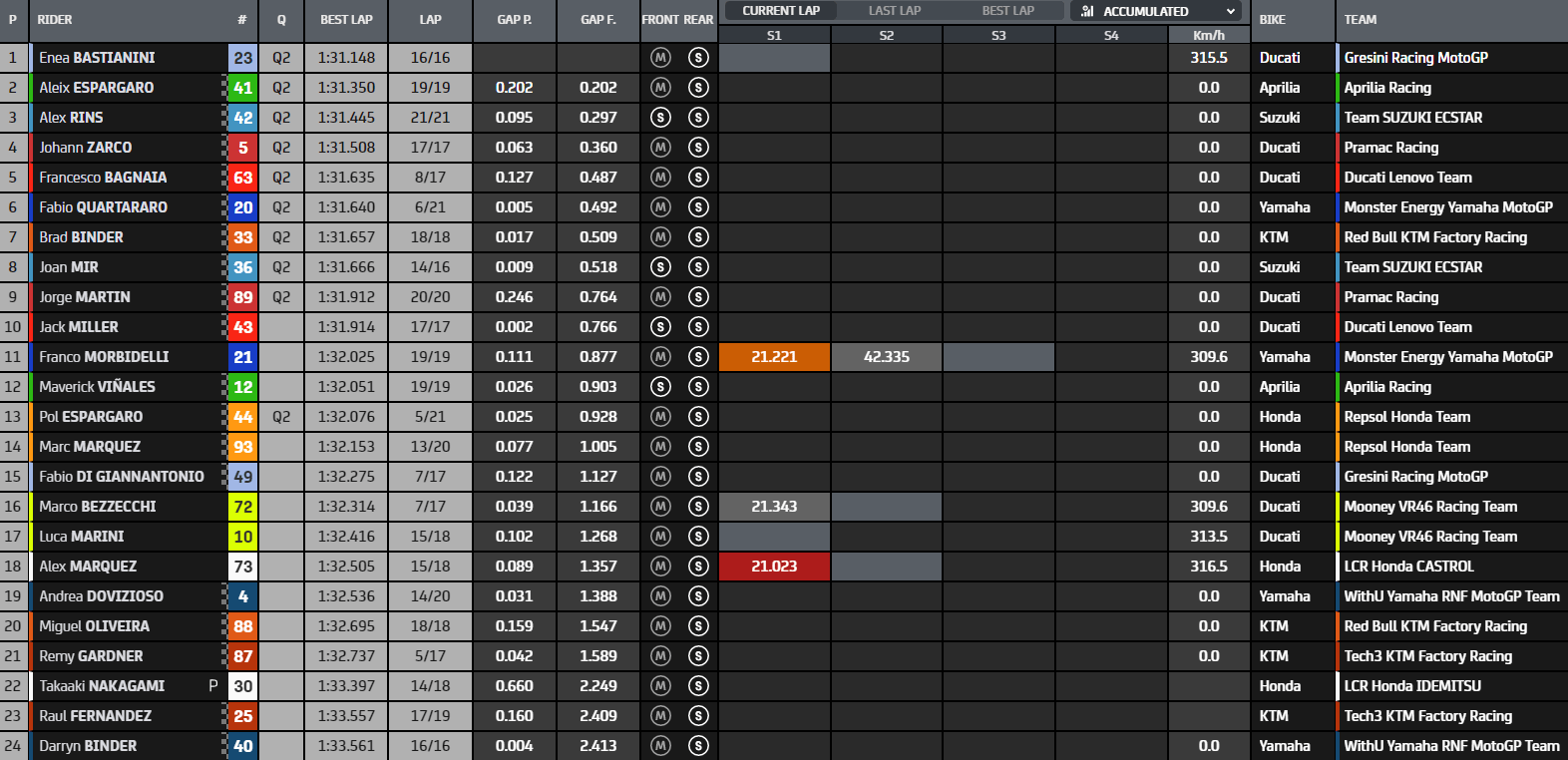Click Viñales' front tyre S icon
The height and width of the screenshot is (760, 1568).
660,387
